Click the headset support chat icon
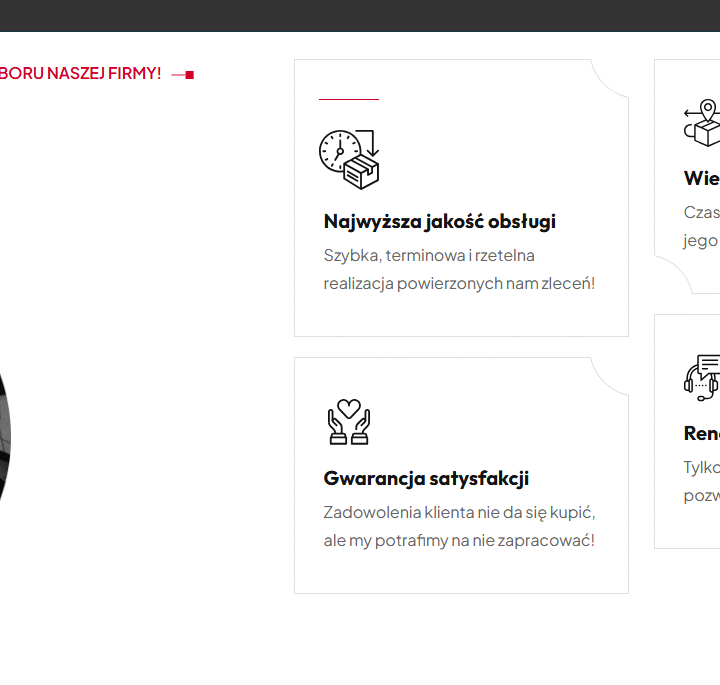 [702, 377]
